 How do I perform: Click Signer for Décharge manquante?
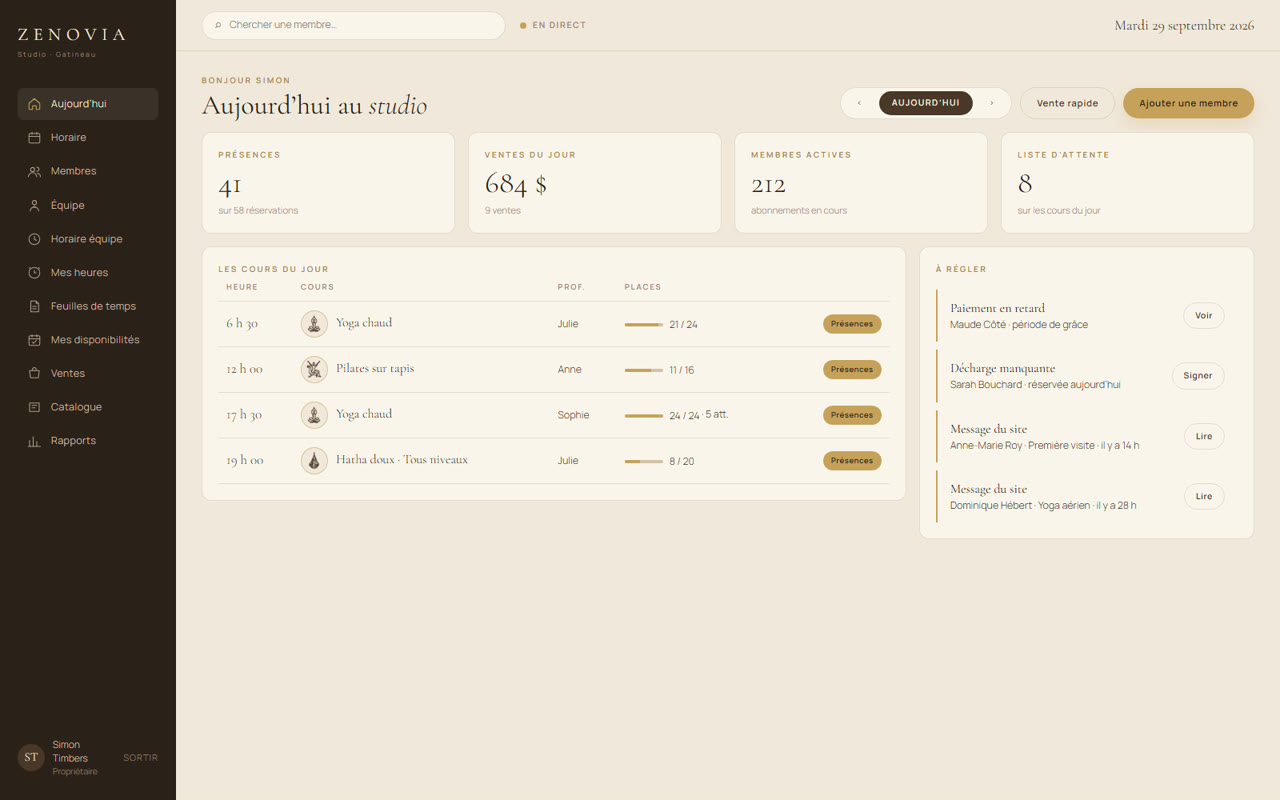(x=1198, y=376)
